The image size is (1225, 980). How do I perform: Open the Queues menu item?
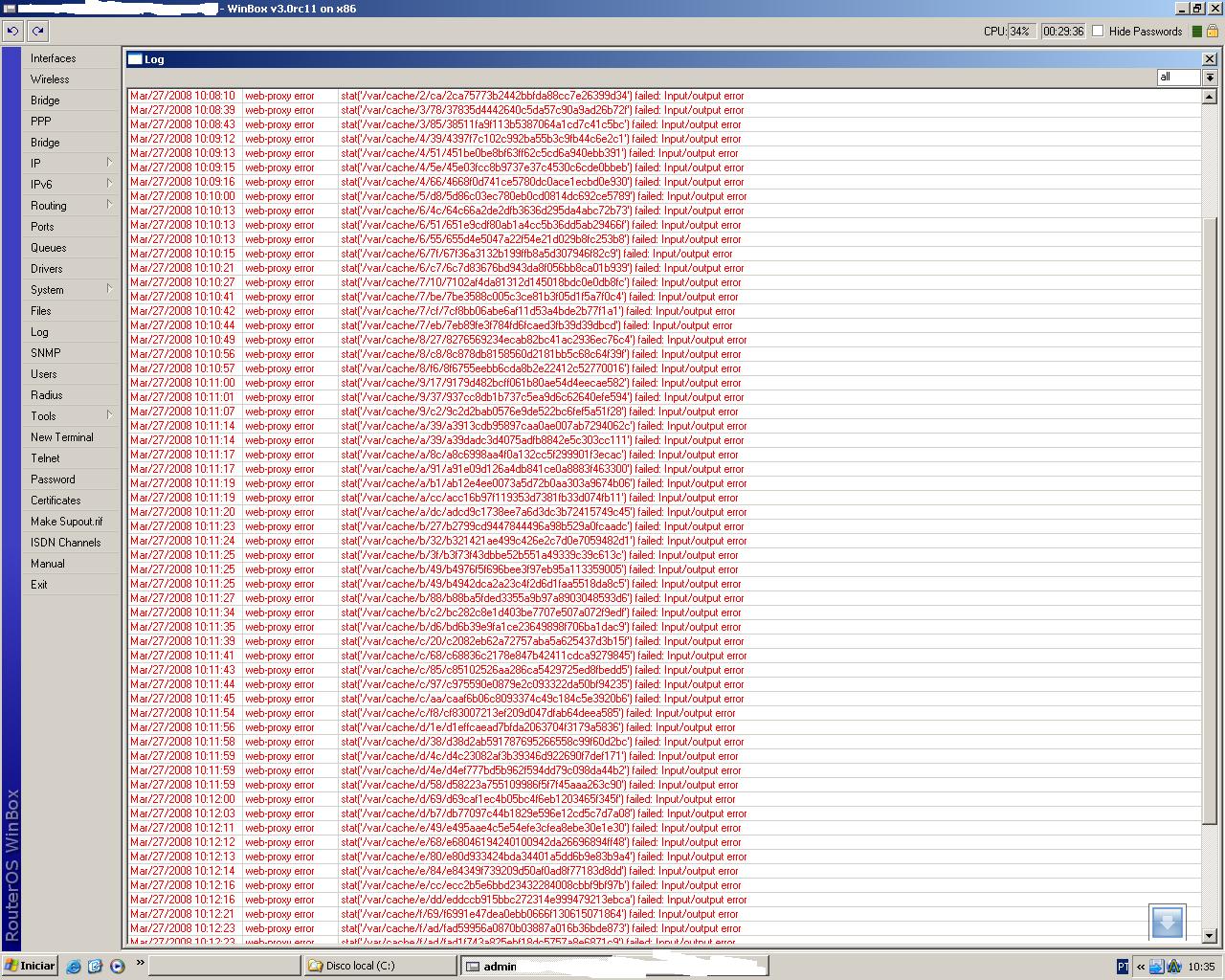point(72,248)
